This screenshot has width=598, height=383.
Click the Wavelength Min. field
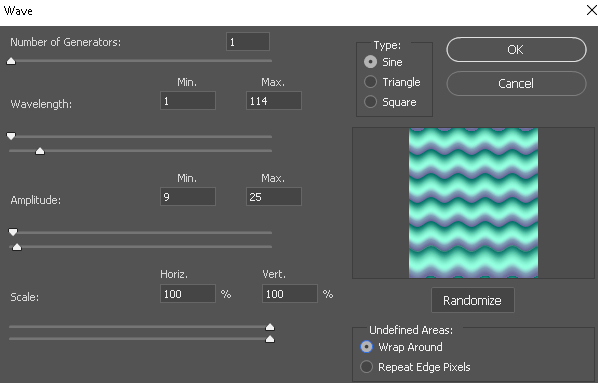click(188, 101)
